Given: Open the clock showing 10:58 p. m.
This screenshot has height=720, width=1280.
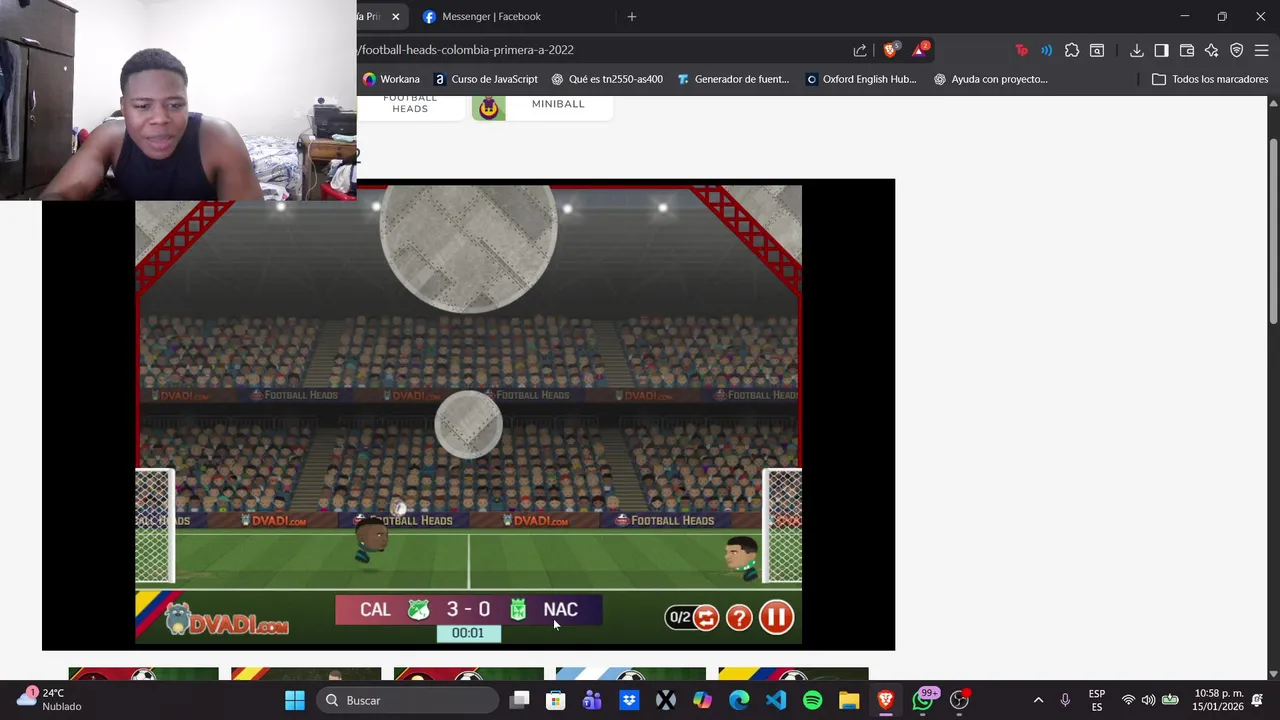Looking at the screenshot, I should [x=1218, y=700].
